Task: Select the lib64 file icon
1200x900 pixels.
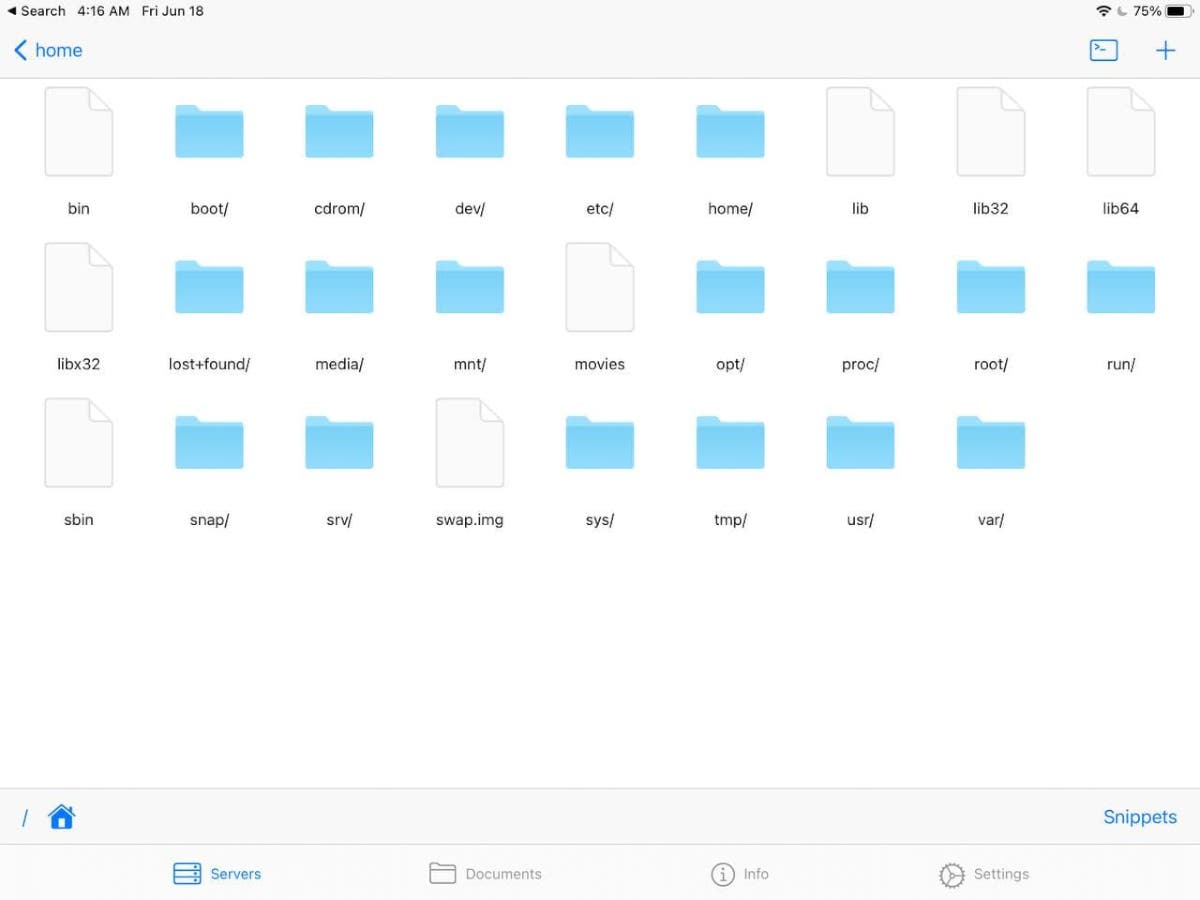Action: [1121, 132]
